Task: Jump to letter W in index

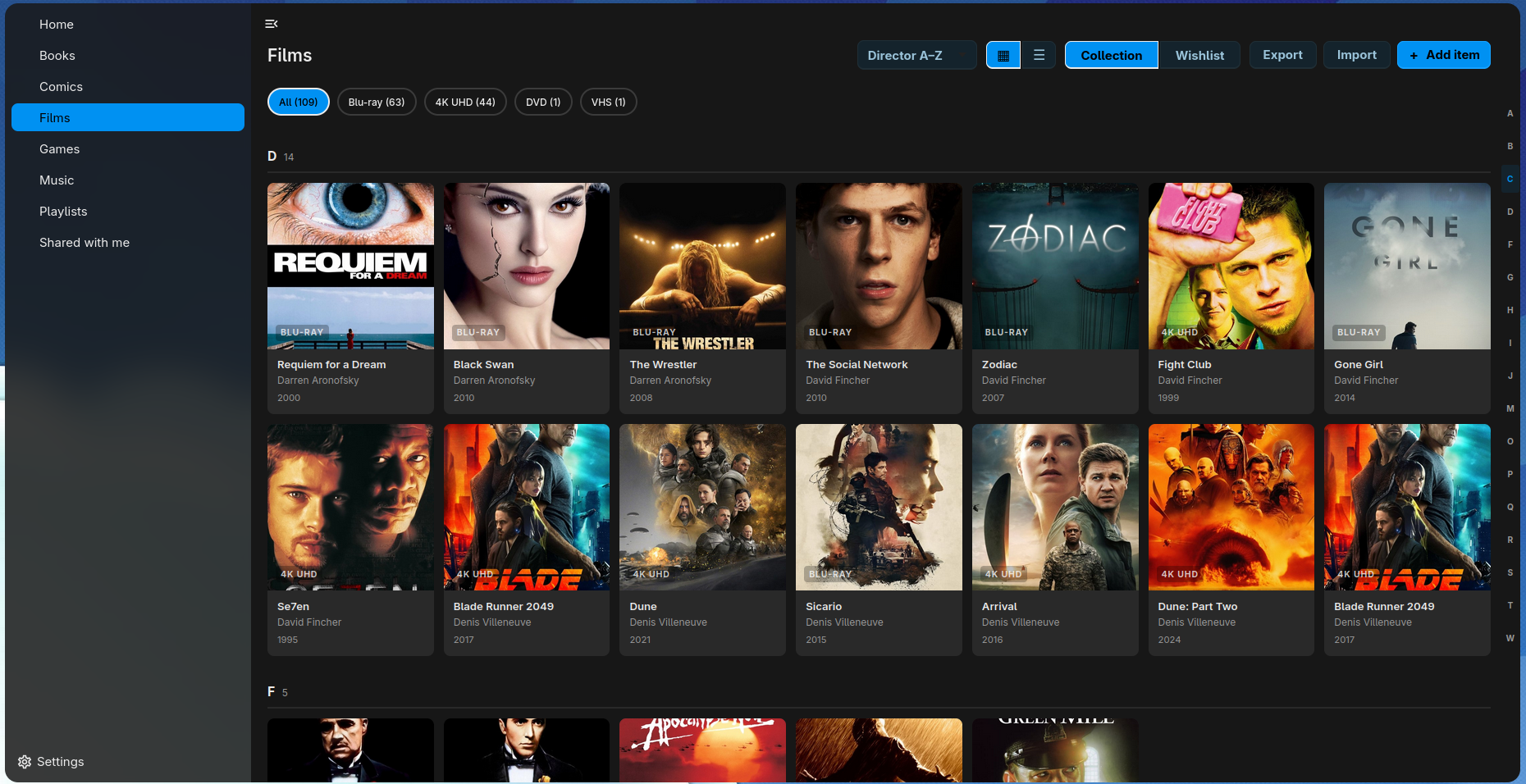Action: pos(1510,638)
